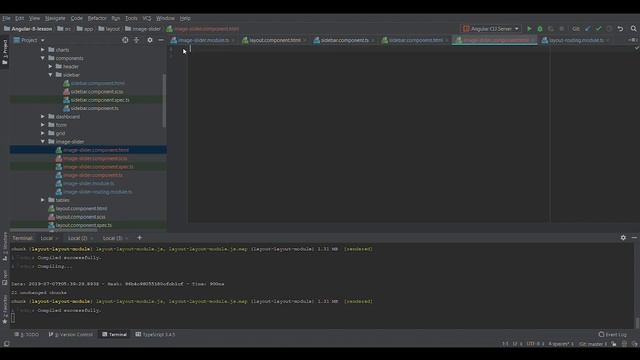The width and height of the screenshot is (640, 360).
Task: Collapse all nodes in Project tree
Action: click(137, 40)
